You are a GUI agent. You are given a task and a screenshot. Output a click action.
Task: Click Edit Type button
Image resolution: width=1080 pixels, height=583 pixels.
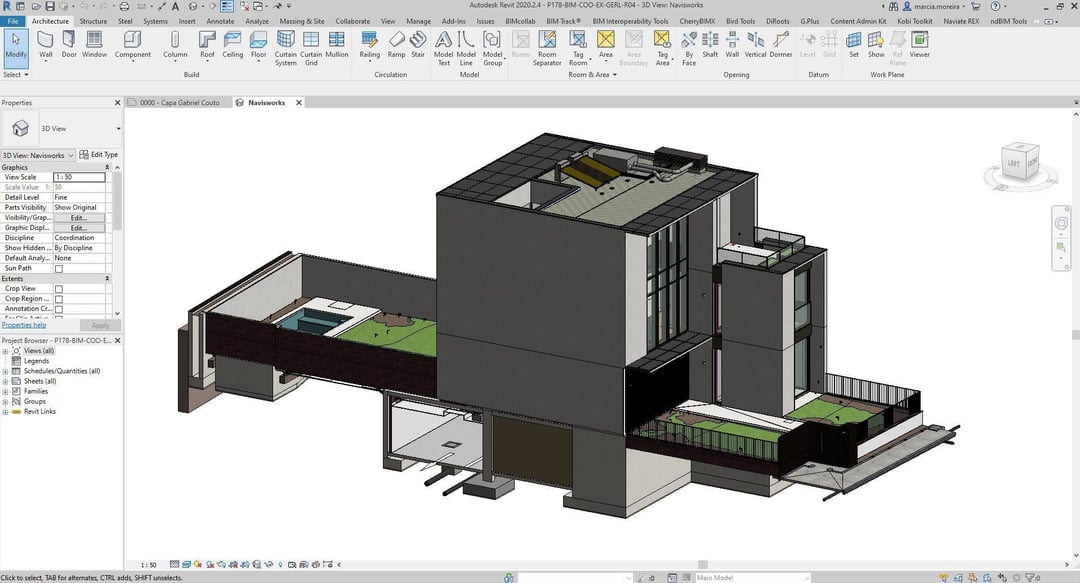(98, 154)
